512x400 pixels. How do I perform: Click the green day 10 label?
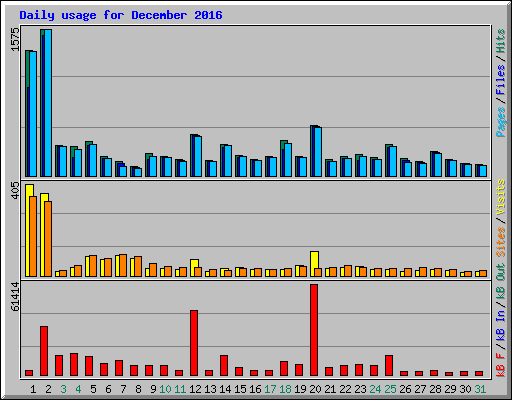pos(165,389)
